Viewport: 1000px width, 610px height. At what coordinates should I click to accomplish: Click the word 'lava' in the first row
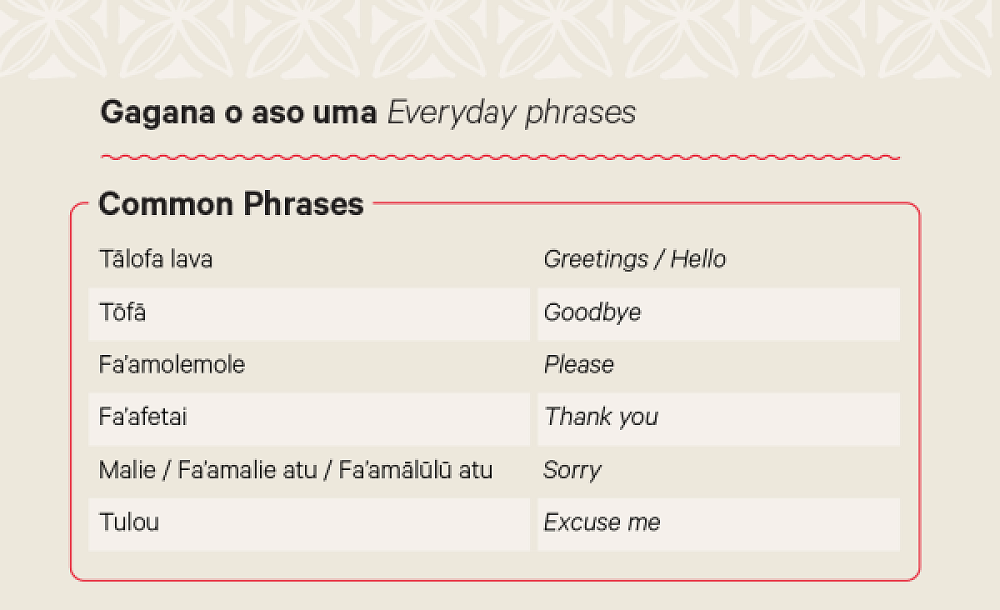coord(191,260)
